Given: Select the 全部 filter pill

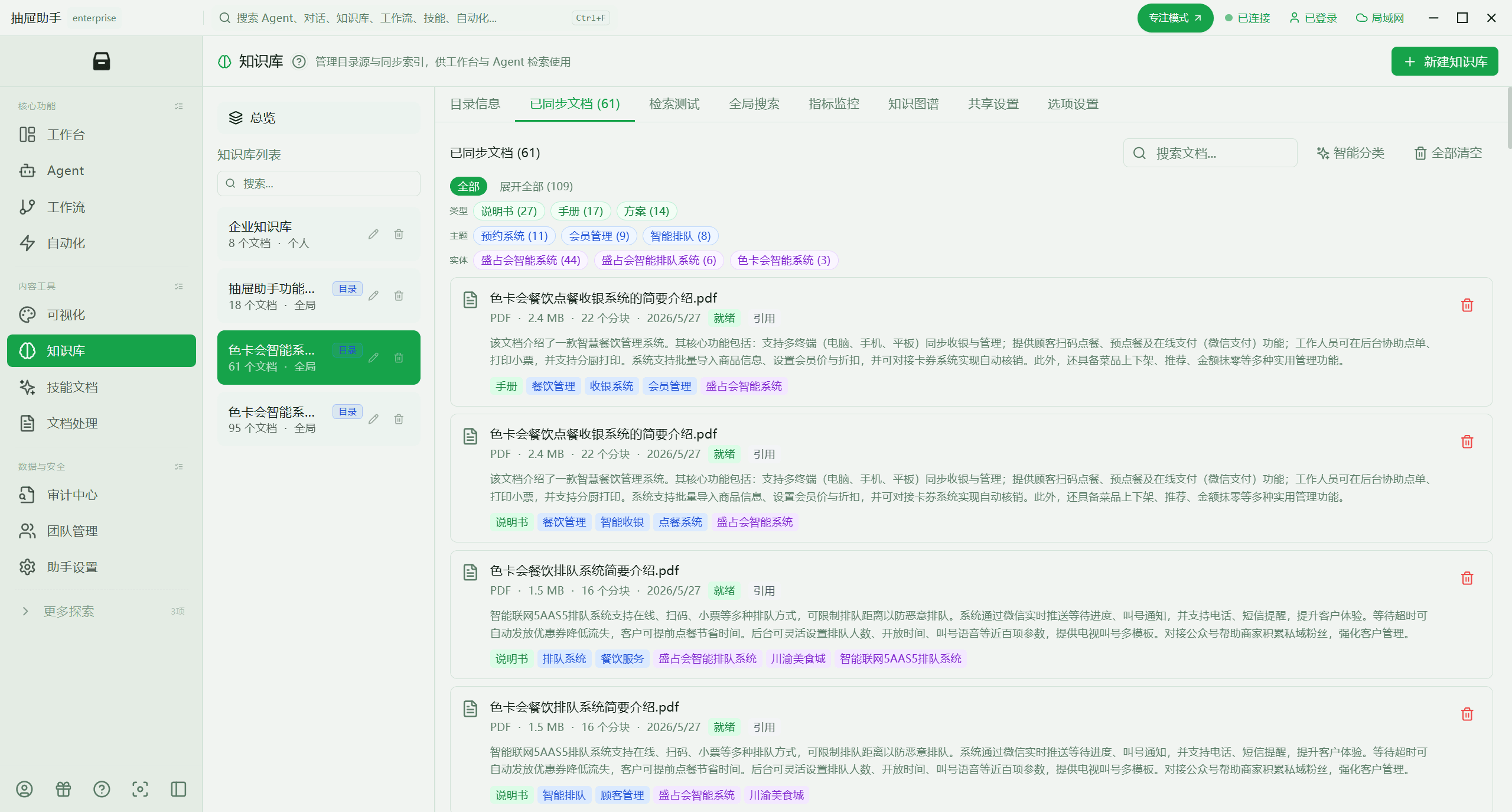Looking at the screenshot, I should 468,186.
